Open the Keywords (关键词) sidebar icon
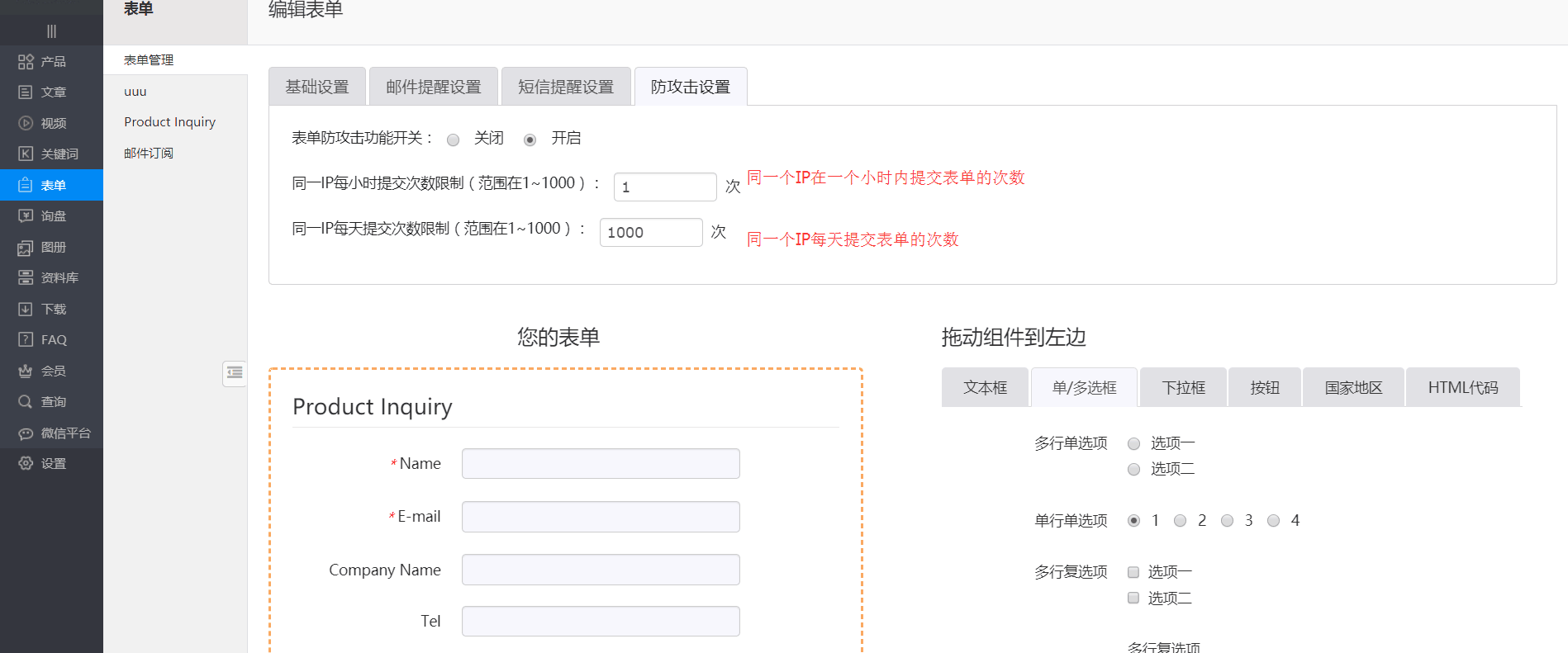 tap(26, 154)
